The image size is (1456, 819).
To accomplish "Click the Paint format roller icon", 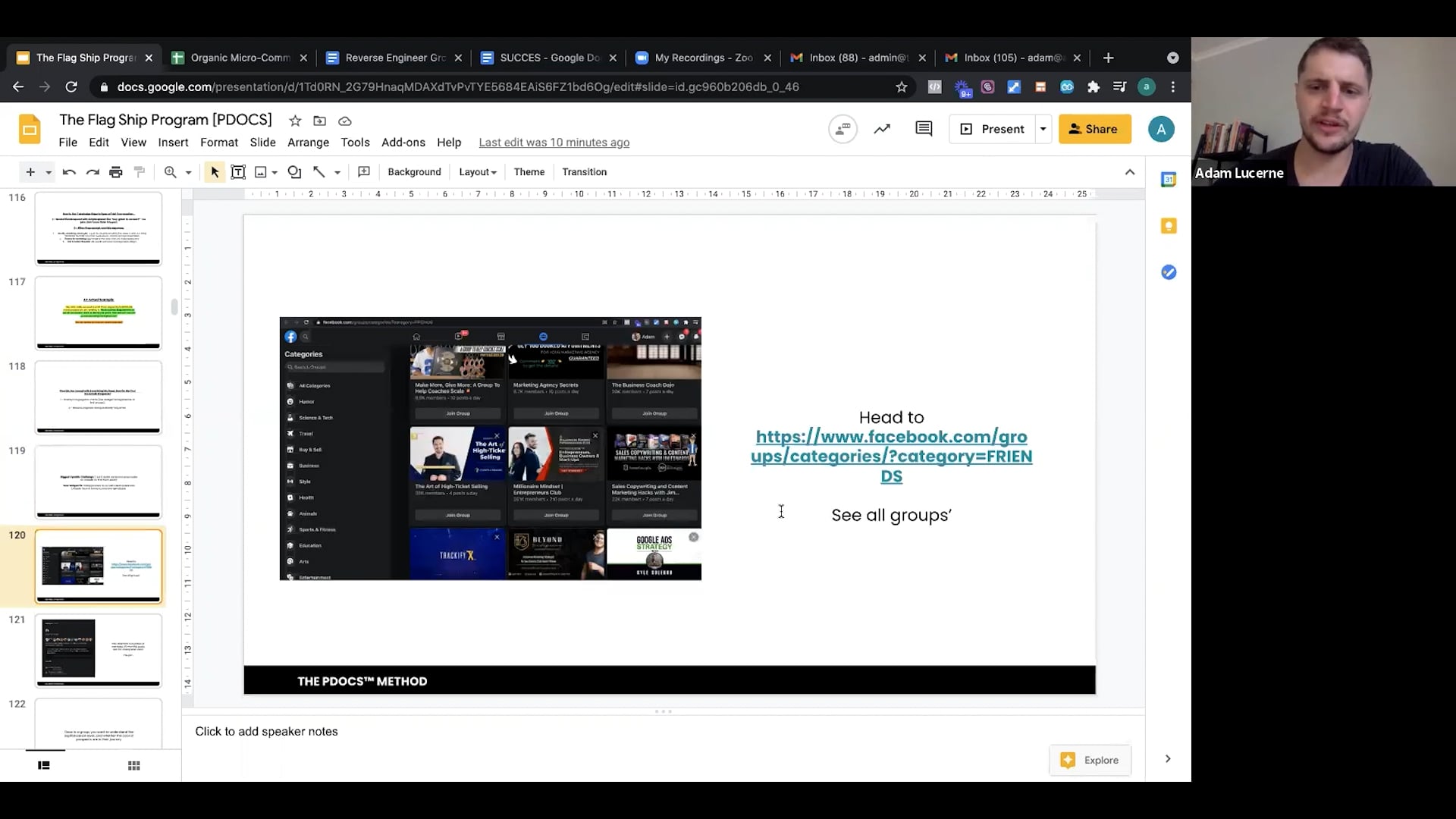I will click(140, 172).
